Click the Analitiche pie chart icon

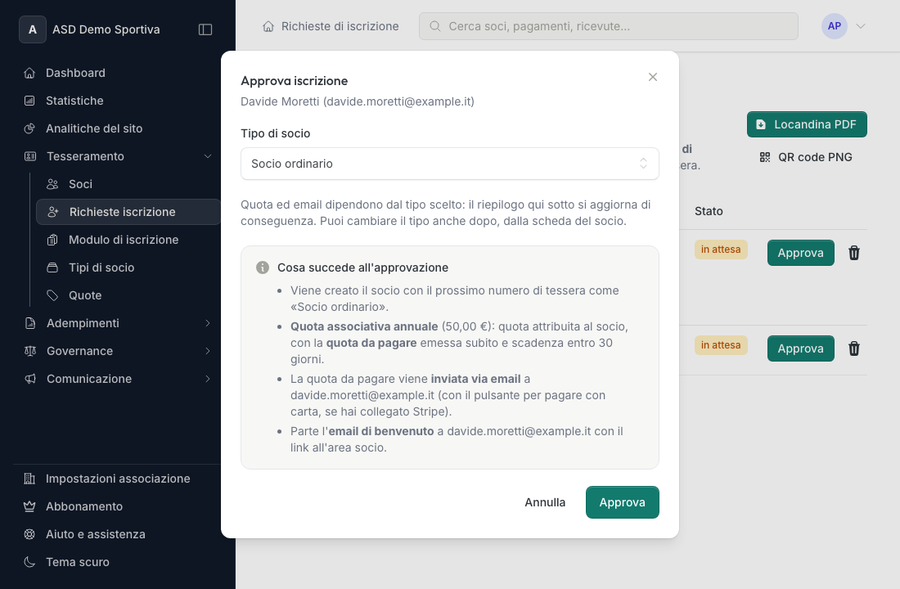point(30,129)
